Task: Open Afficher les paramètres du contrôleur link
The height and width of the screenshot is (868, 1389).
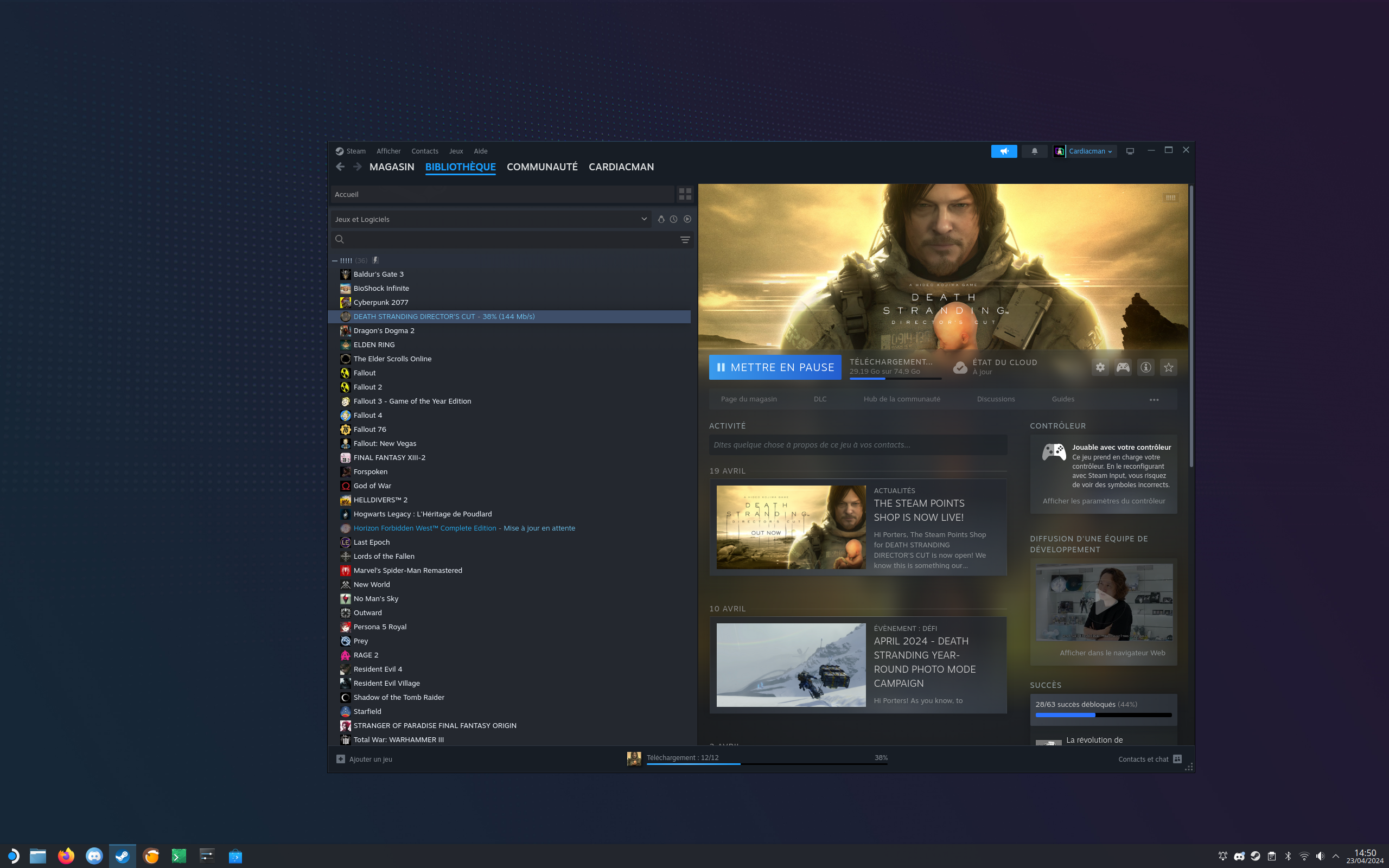Action: [1103, 501]
